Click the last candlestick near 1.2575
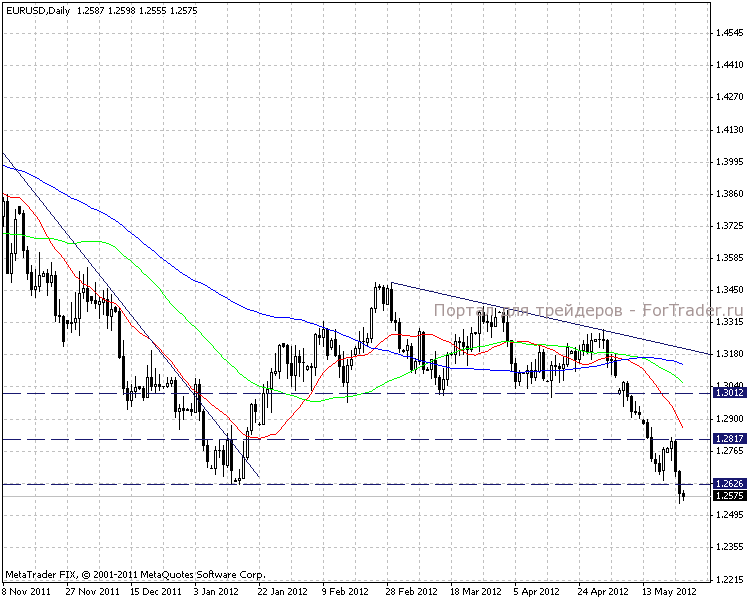The image size is (750, 600). [684, 495]
